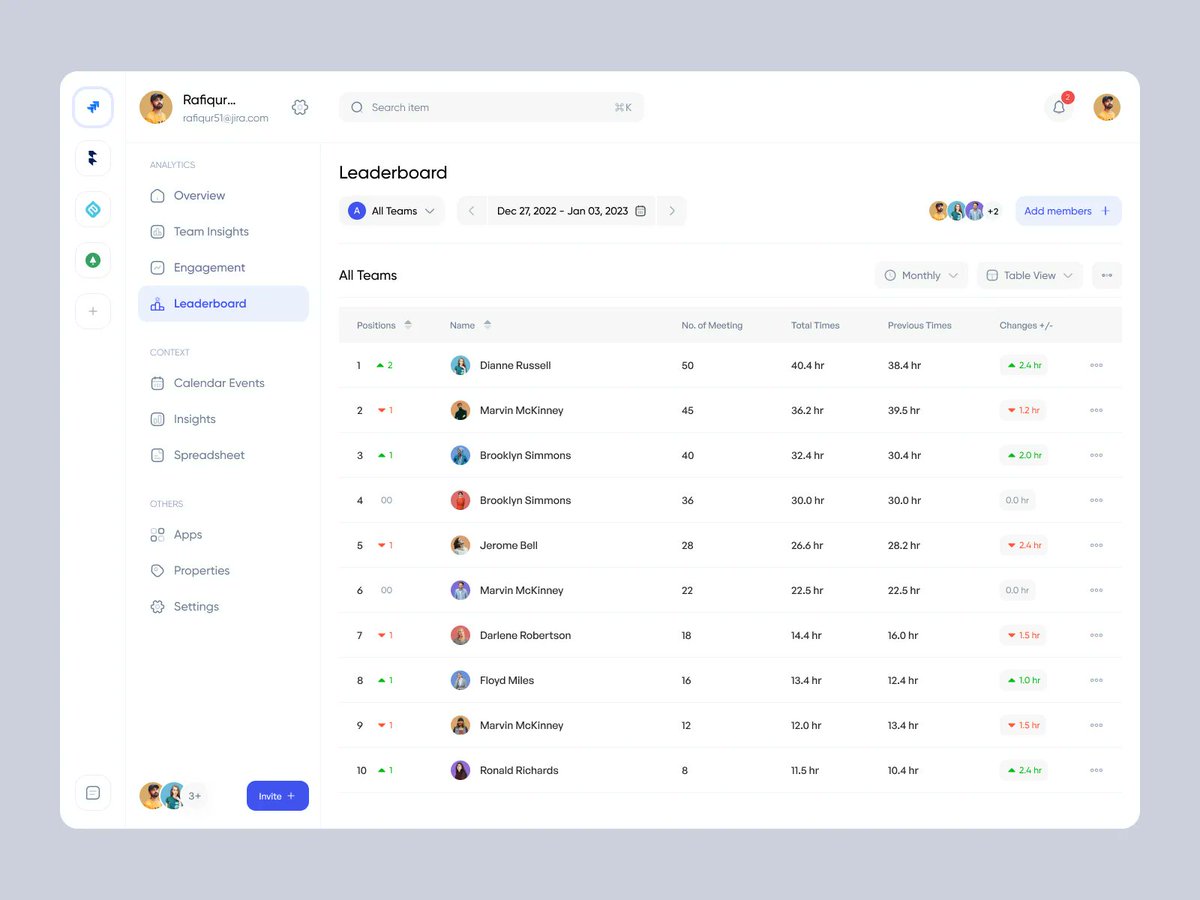Open more options for position 4 row
This screenshot has height=900, width=1200.
(x=1096, y=500)
